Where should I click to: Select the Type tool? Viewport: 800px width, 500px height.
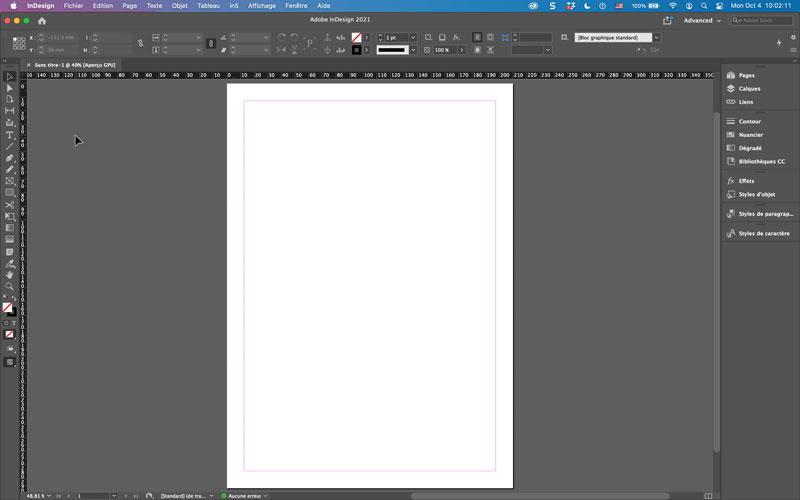10,135
